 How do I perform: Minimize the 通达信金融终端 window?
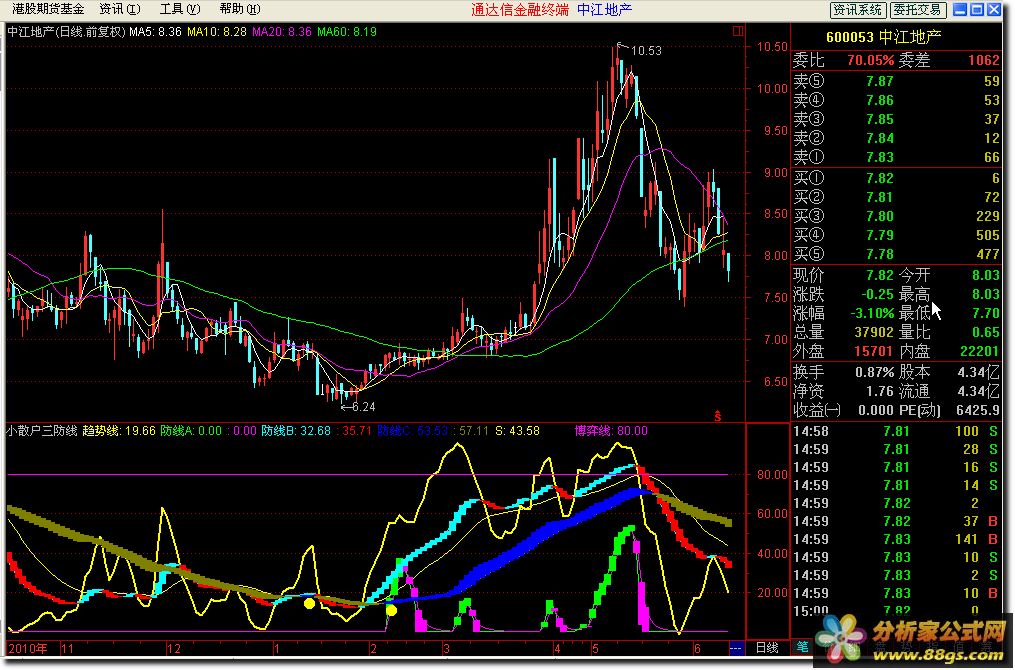pyautogui.click(x=961, y=9)
